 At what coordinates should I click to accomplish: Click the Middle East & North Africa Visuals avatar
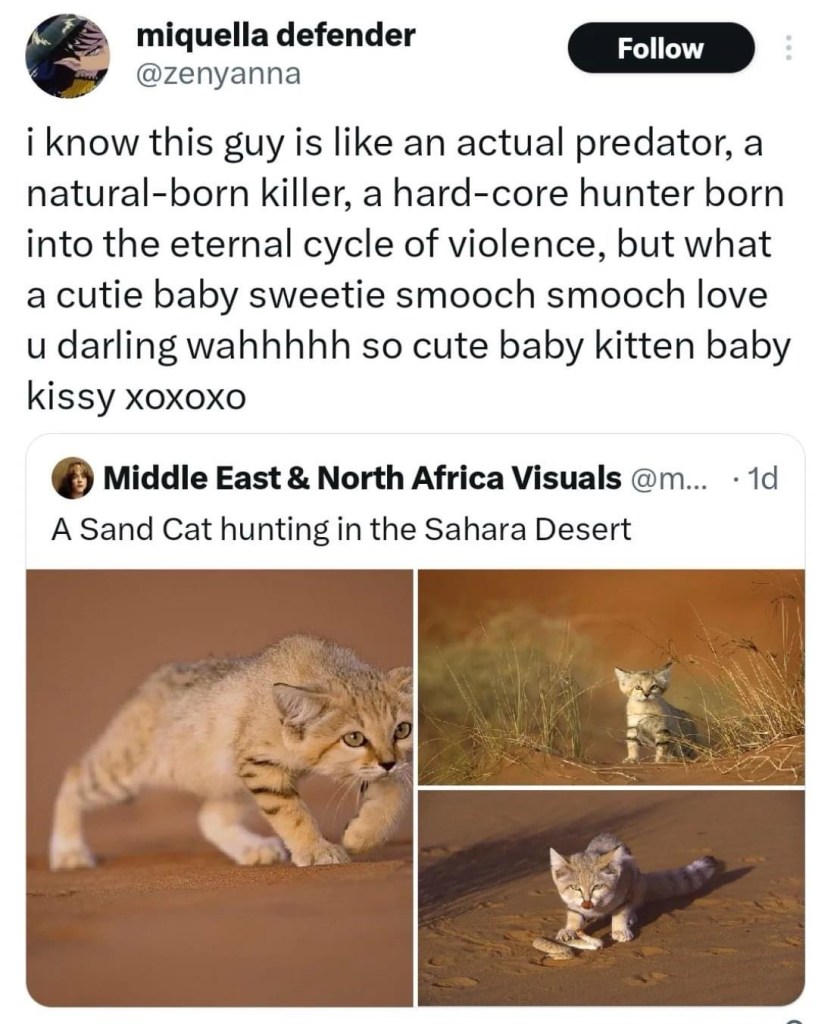pyautogui.click(x=74, y=479)
